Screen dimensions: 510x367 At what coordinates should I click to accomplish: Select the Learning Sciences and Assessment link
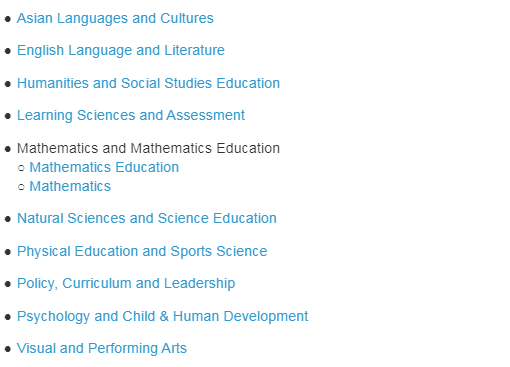(131, 116)
